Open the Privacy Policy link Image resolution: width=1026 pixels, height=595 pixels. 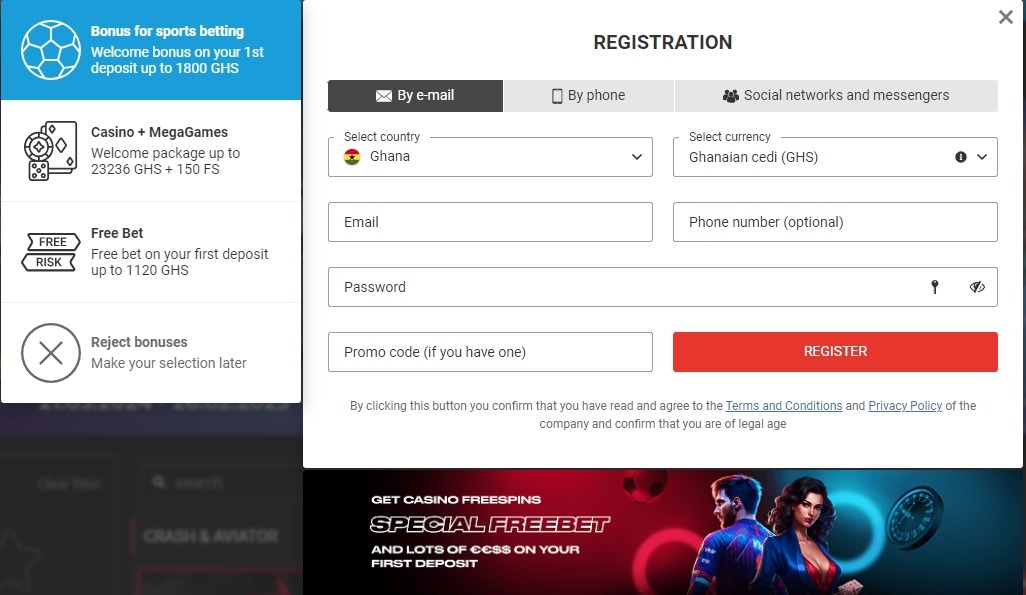click(905, 406)
